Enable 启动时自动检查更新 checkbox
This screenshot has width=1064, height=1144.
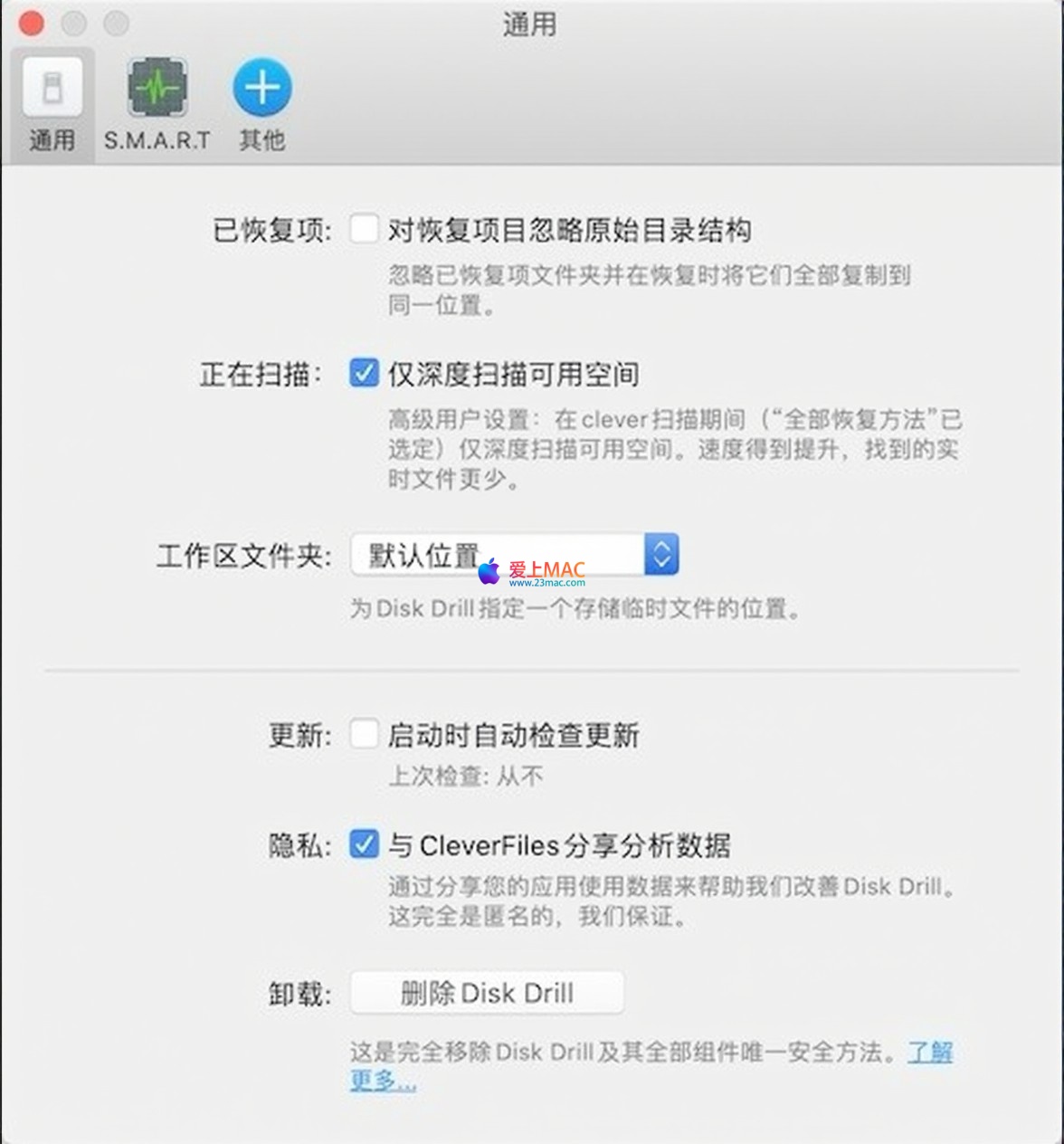tap(364, 734)
